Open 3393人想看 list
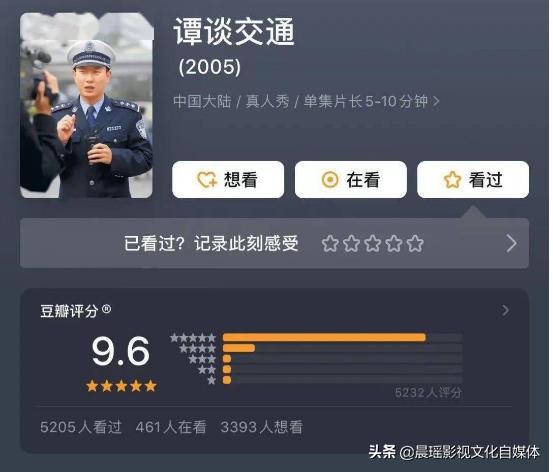This screenshot has width=553, height=472. coord(262,427)
